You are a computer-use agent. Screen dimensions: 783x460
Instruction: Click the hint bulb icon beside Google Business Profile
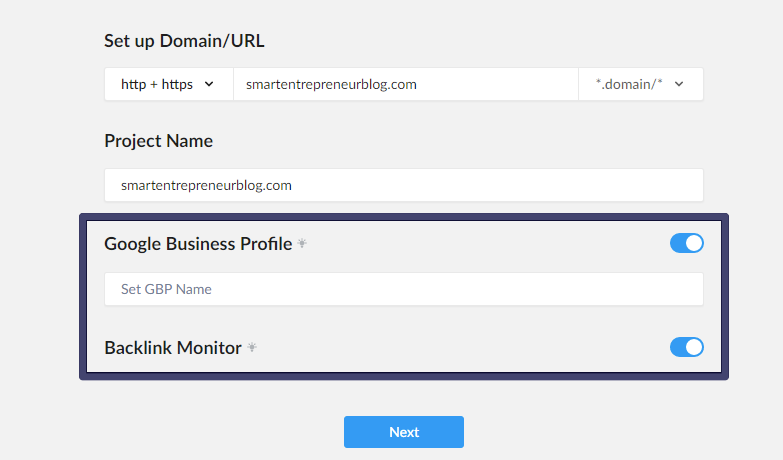[302, 243]
